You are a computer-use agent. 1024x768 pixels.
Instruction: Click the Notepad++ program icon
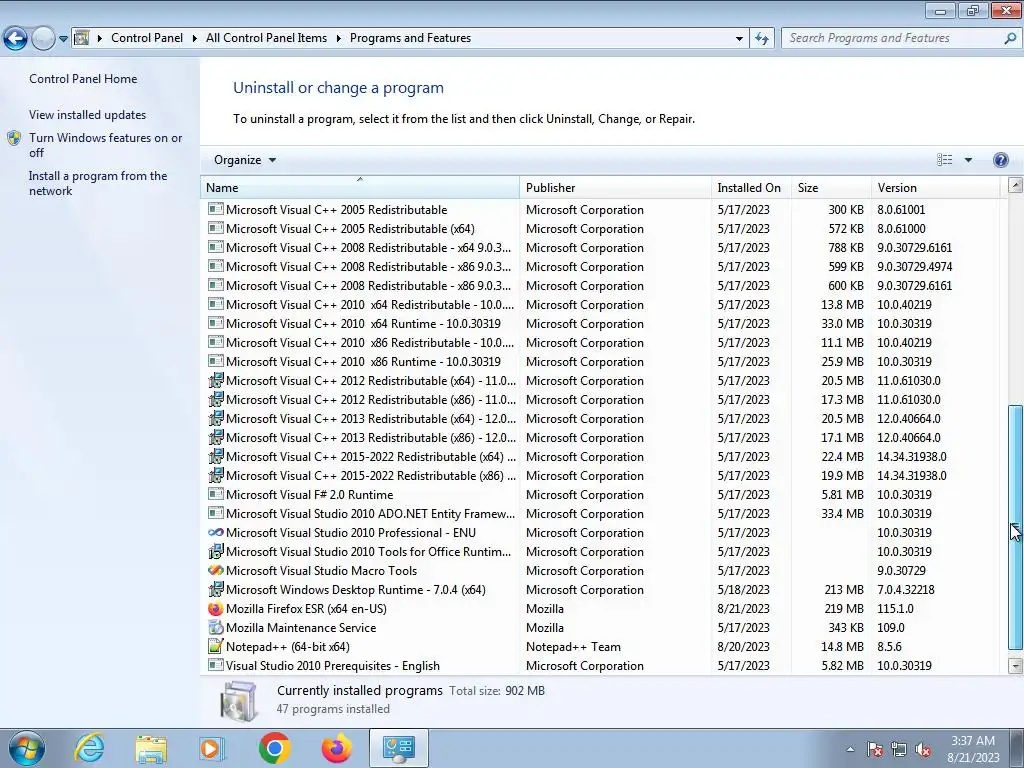216,647
